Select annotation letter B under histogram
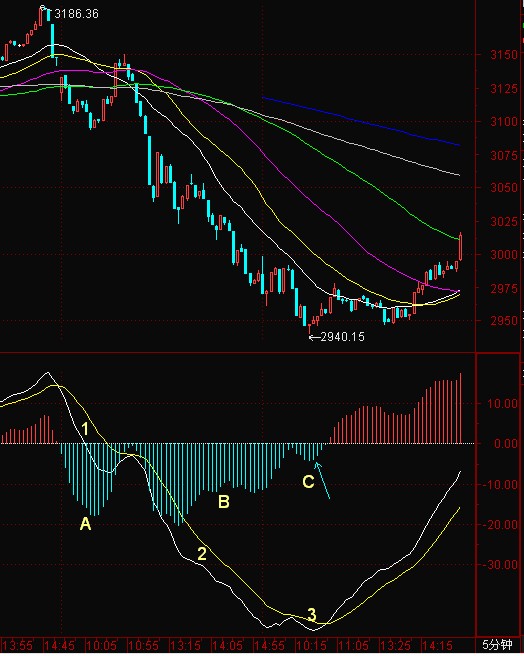 [x=224, y=502]
